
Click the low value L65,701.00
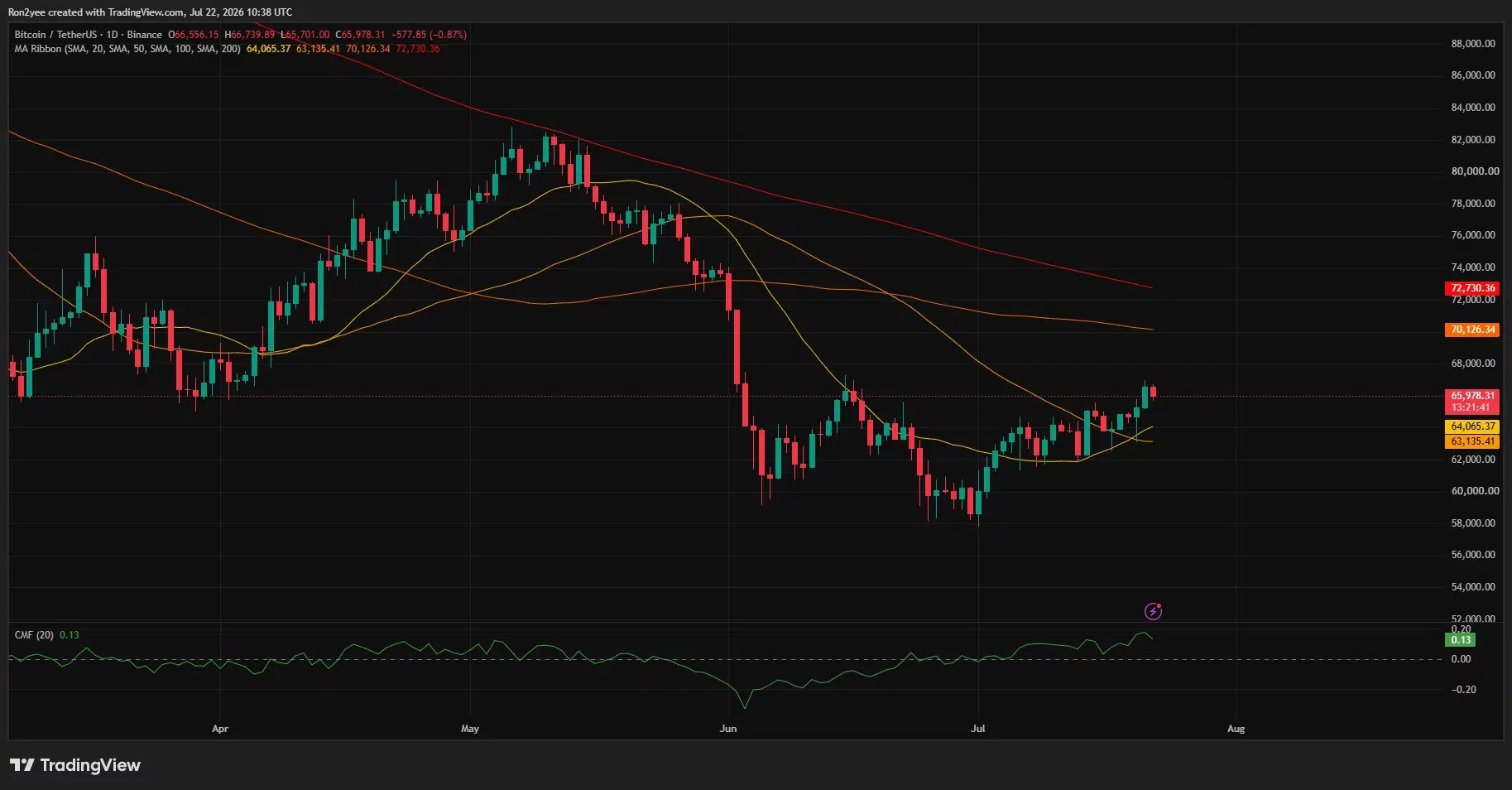[x=305, y=35]
